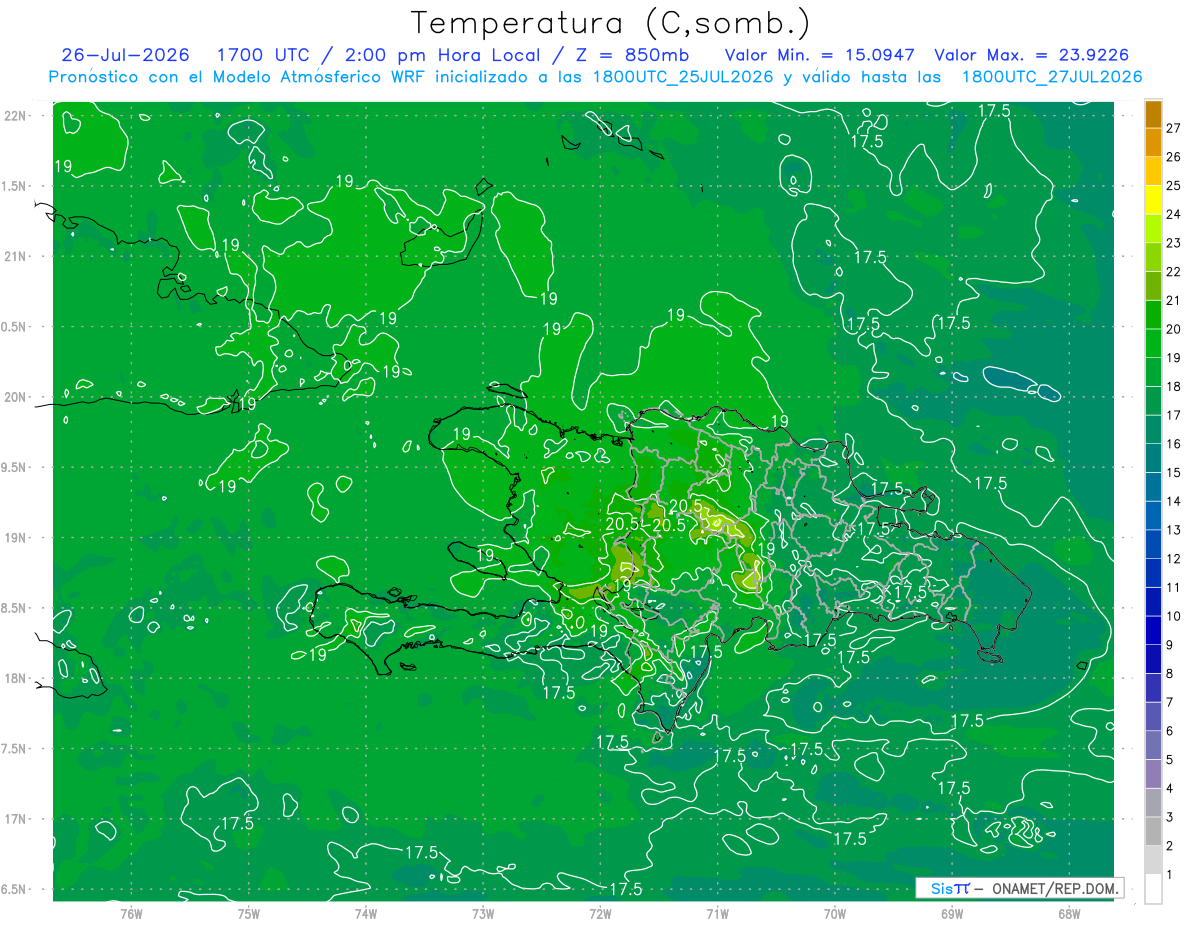Image resolution: width=1200 pixels, height=927 pixels.
Task: Click the "71W" longitude axis label
Action: (x=717, y=913)
